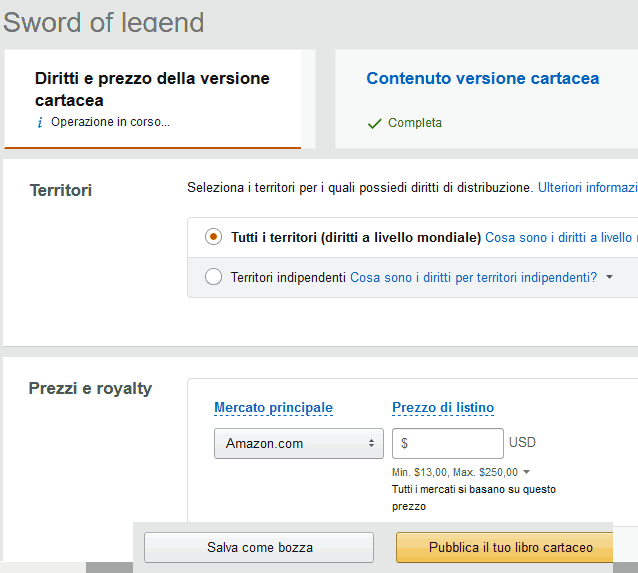Select Territori indipendenti radio button
Image resolution: width=638 pixels, height=573 pixels.
[213, 277]
